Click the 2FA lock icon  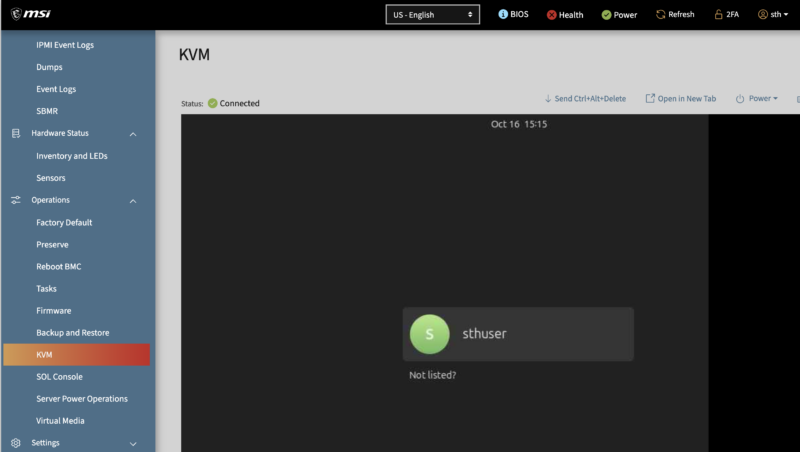[718, 14]
